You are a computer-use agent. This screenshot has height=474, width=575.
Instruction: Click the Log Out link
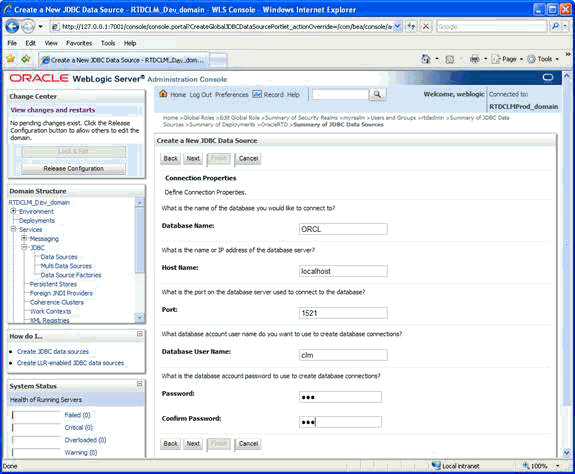[201, 95]
